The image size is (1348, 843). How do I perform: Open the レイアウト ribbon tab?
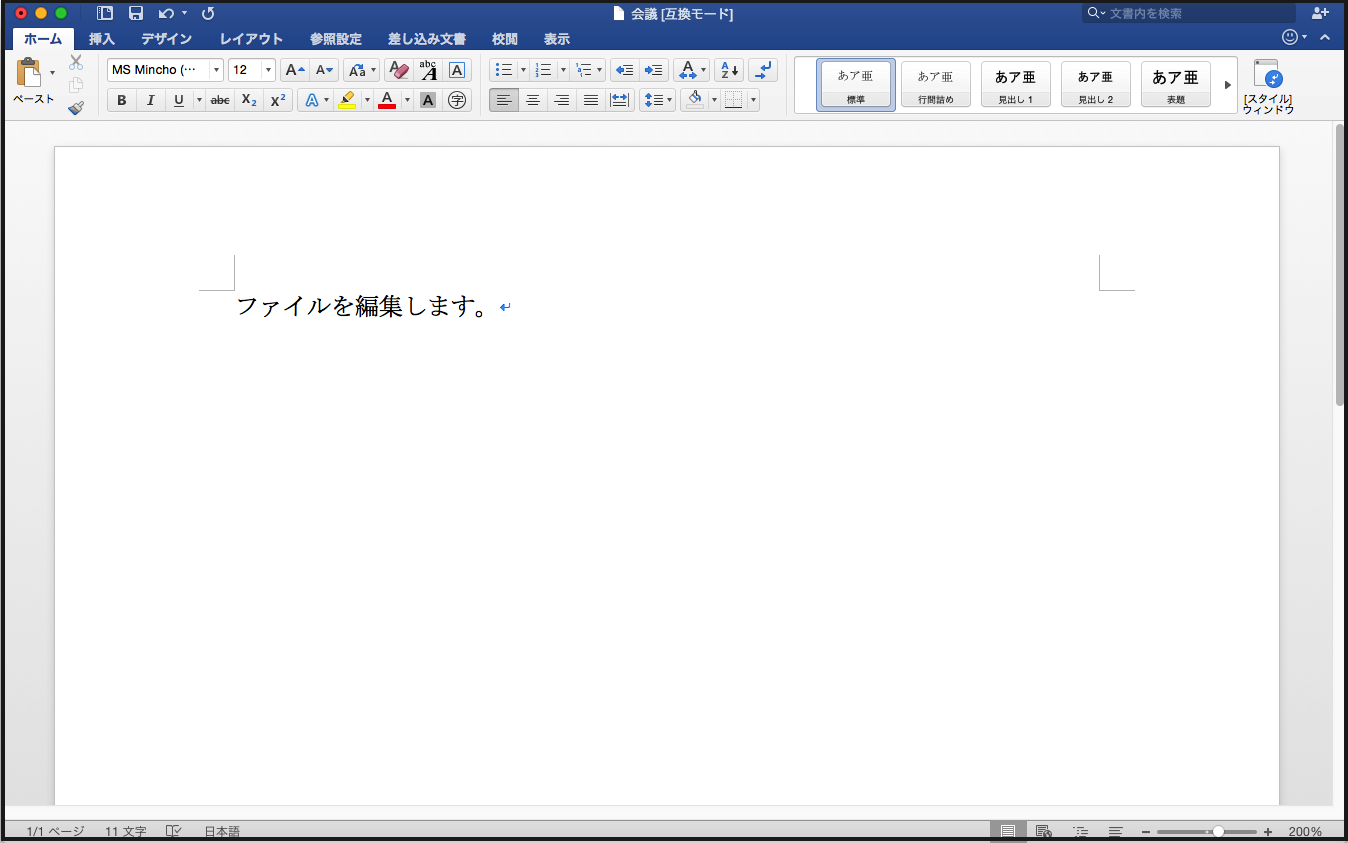coord(251,39)
